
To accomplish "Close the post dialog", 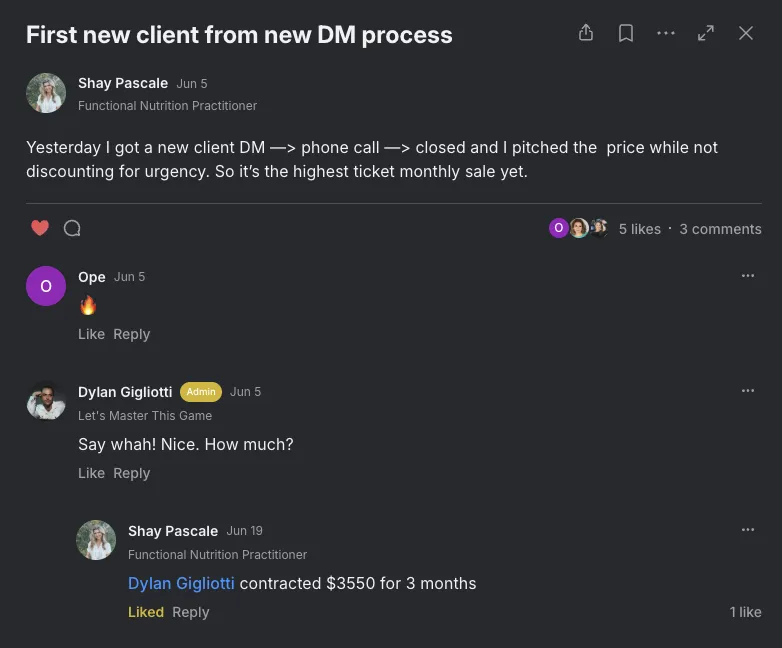I will [746, 33].
